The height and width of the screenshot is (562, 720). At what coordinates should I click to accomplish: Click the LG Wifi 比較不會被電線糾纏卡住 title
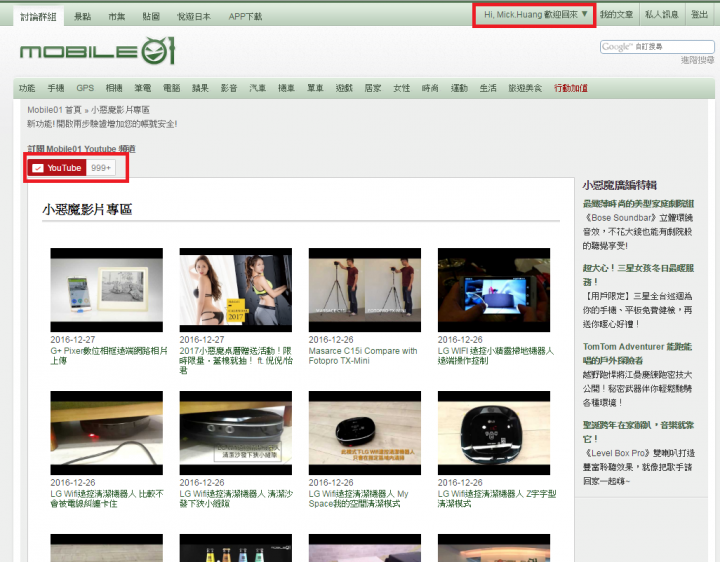(107, 499)
